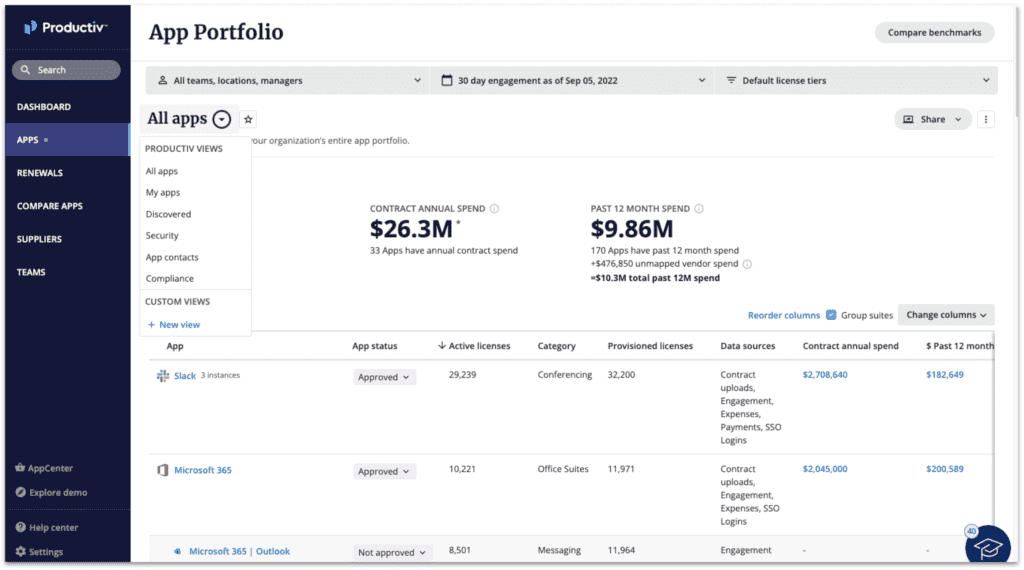This screenshot has height=570, width=1024.
Task: Select All apps in the views list
Action: pyautogui.click(x=161, y=171)
